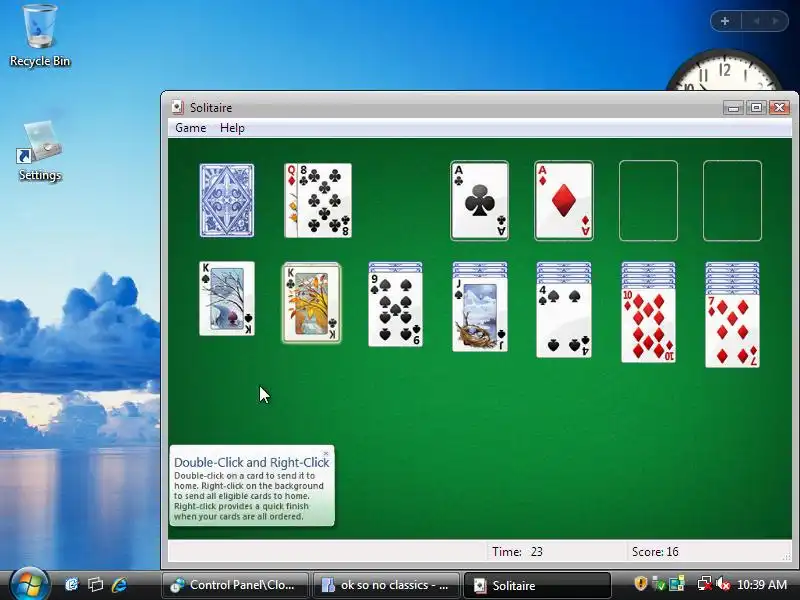Switch to 'ok so no classics' taskbar button
This screenshot has width=800, height=600.
click(x=386, y=585)
